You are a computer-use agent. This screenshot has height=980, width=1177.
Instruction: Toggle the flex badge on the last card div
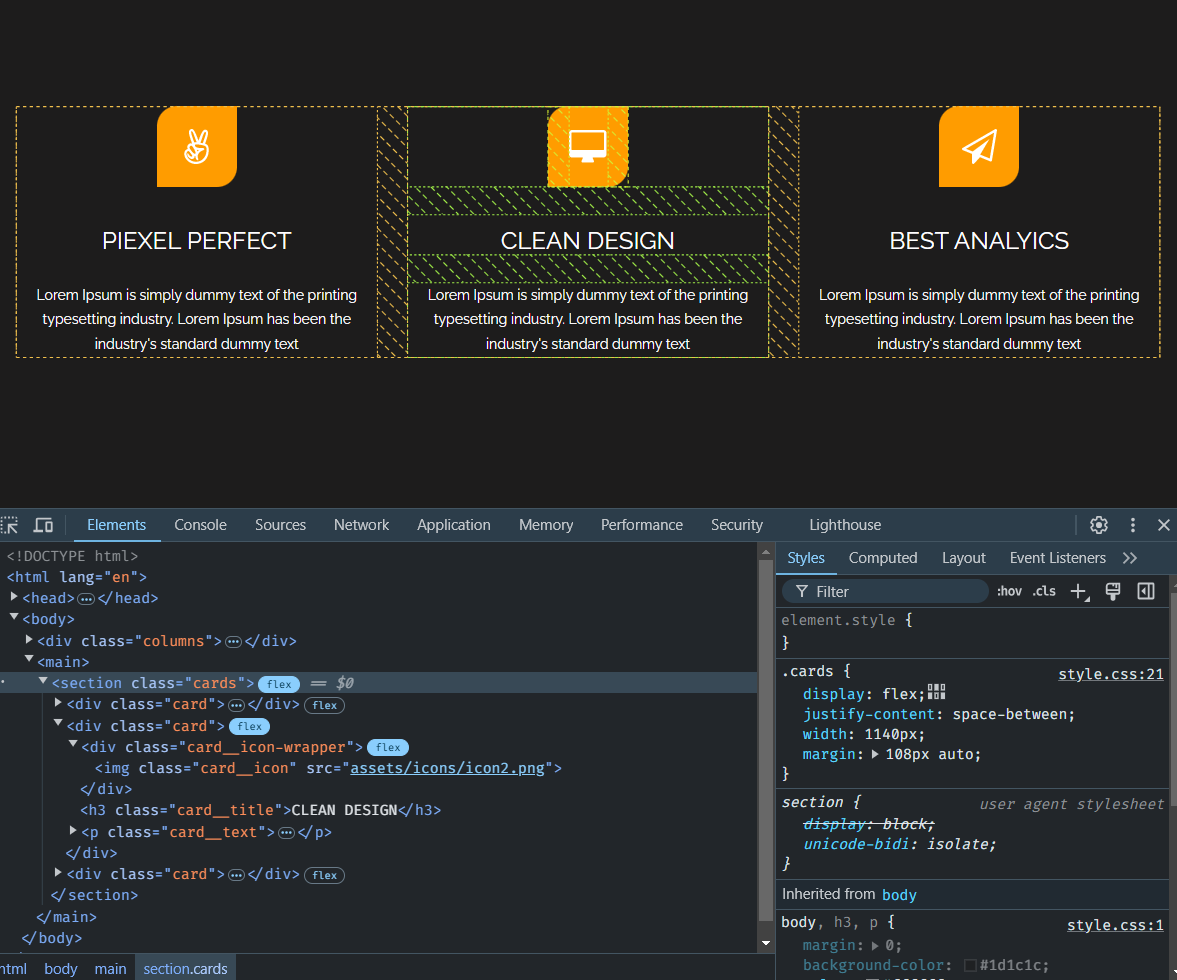(324, 875)
